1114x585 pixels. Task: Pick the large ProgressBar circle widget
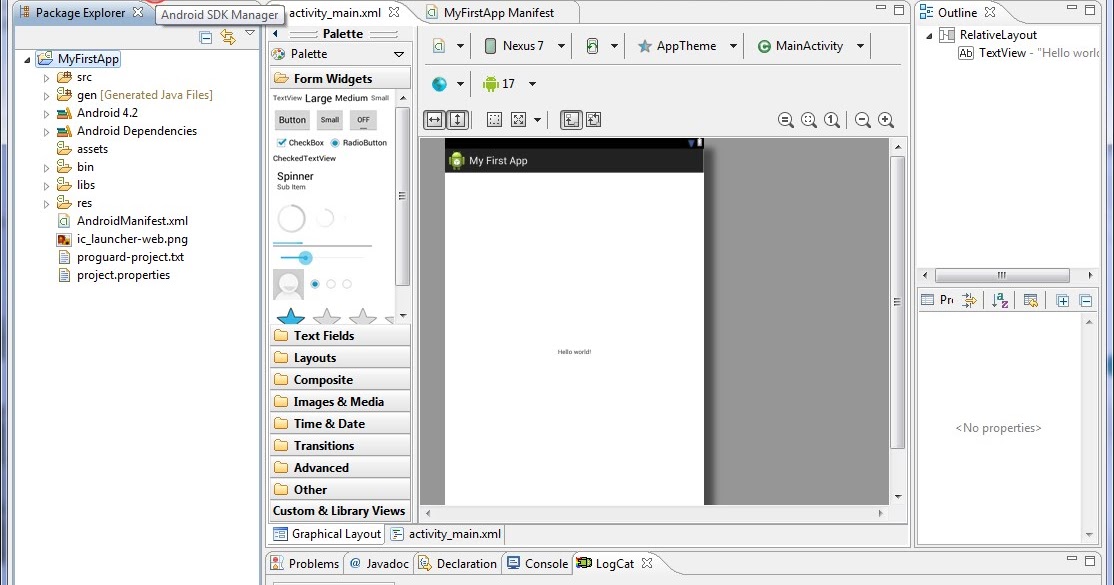tap(291, 218)
